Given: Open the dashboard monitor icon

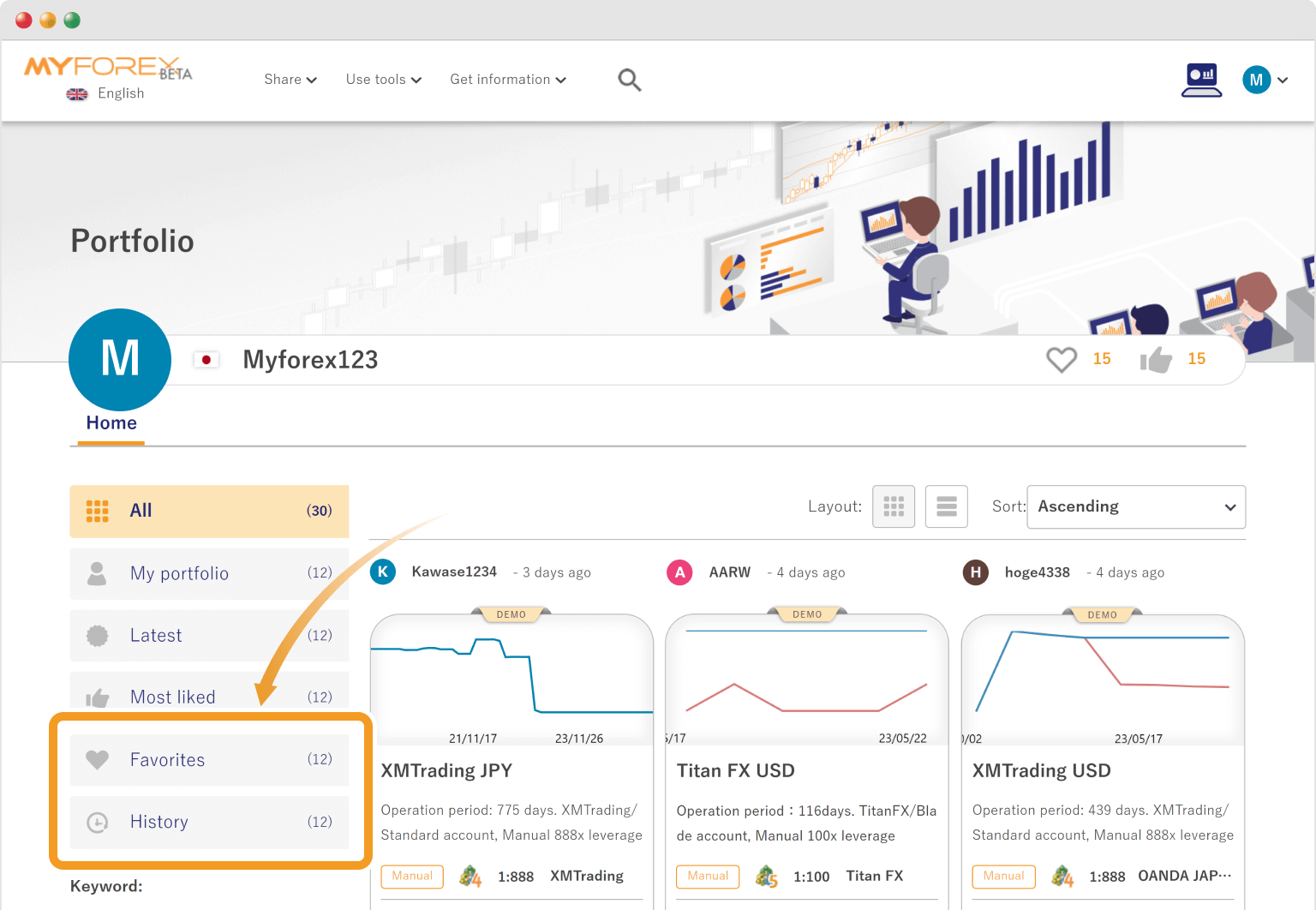Looking at the screenshot, I should point(1201,80).
